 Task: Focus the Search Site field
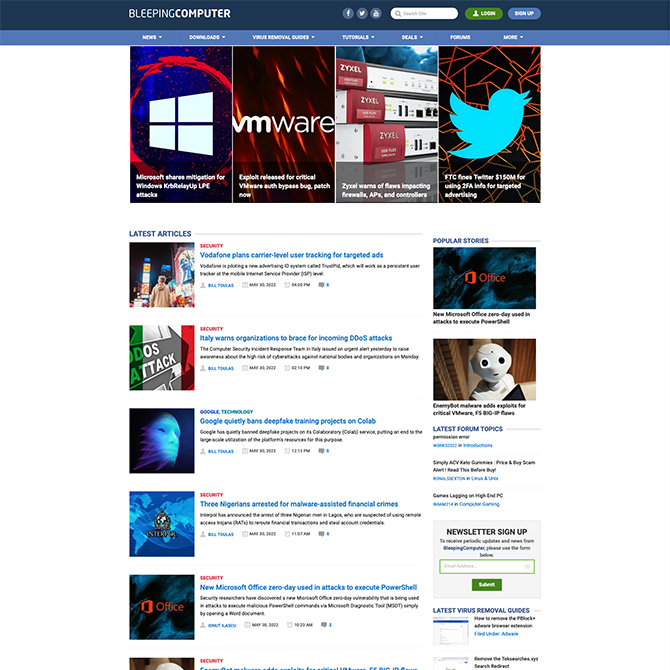424,14
